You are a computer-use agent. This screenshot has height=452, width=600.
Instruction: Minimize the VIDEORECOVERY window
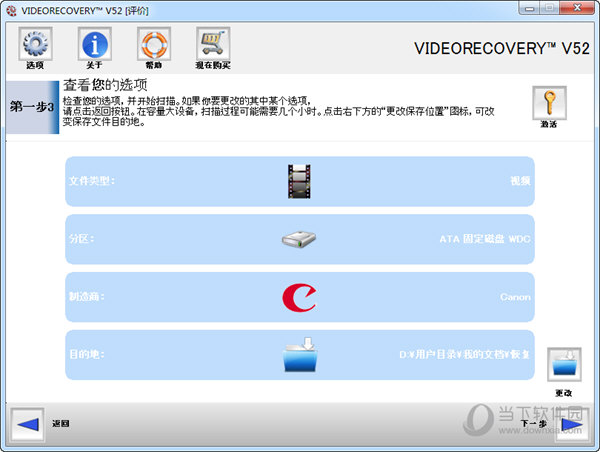[530, 8]
